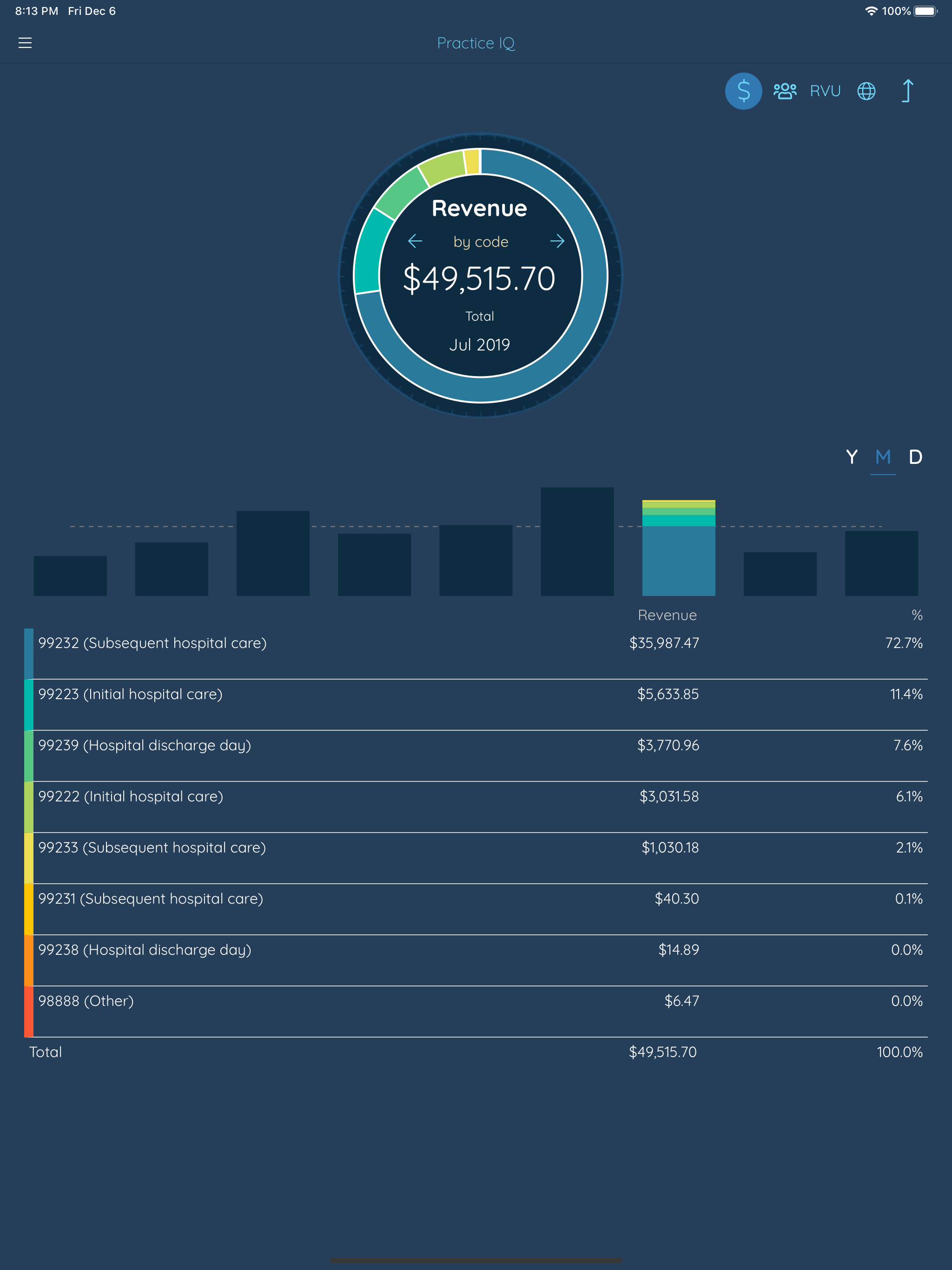Image resolution: width=952 pixels, height=1270 pixels.
Task: Select row 98888 (Other)
Action: 476,1011
